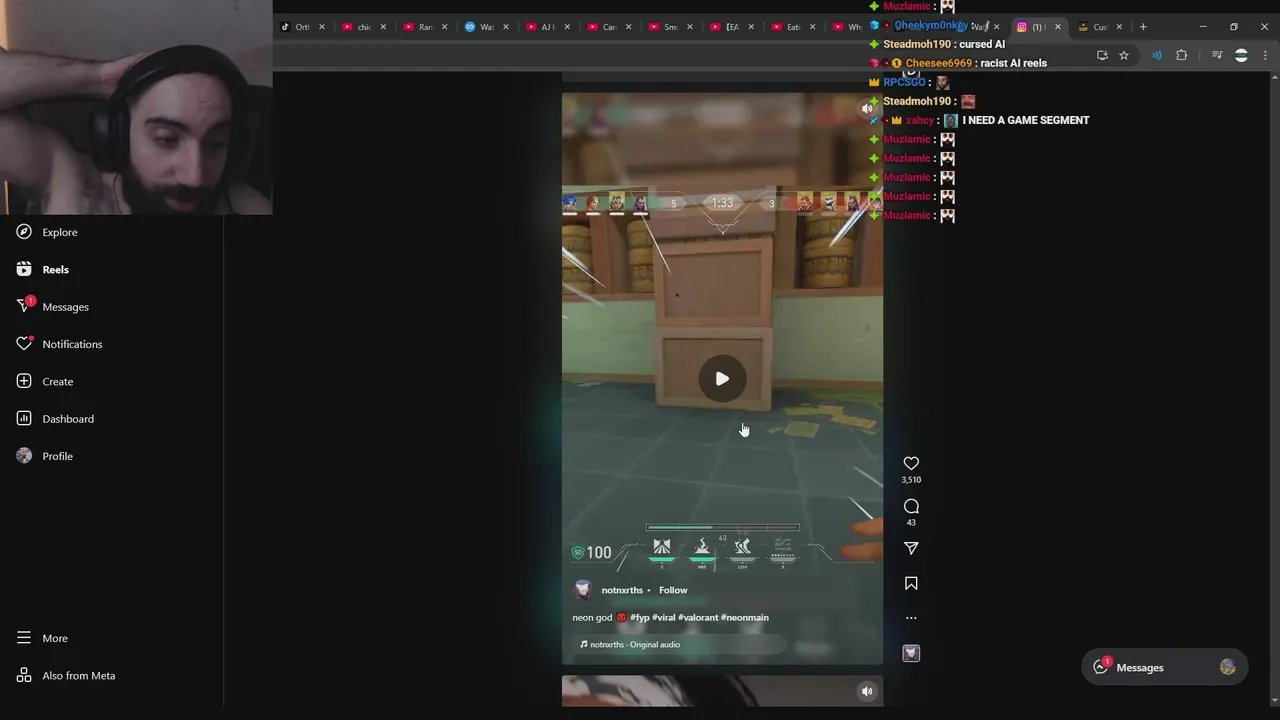The height and width of the screenshot is (720, 1280).
Task: Open Explore in the Instagram sidebar
Action: click(47, 232)
